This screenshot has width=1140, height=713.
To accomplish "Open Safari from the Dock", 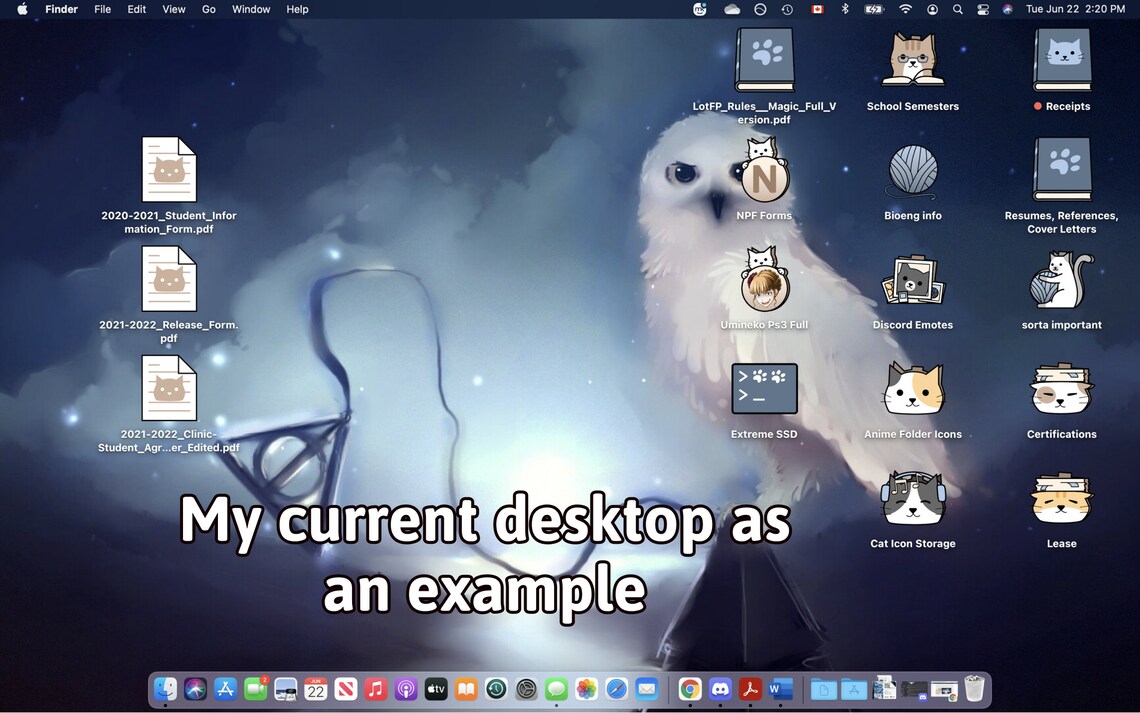I will click(616, 689).
